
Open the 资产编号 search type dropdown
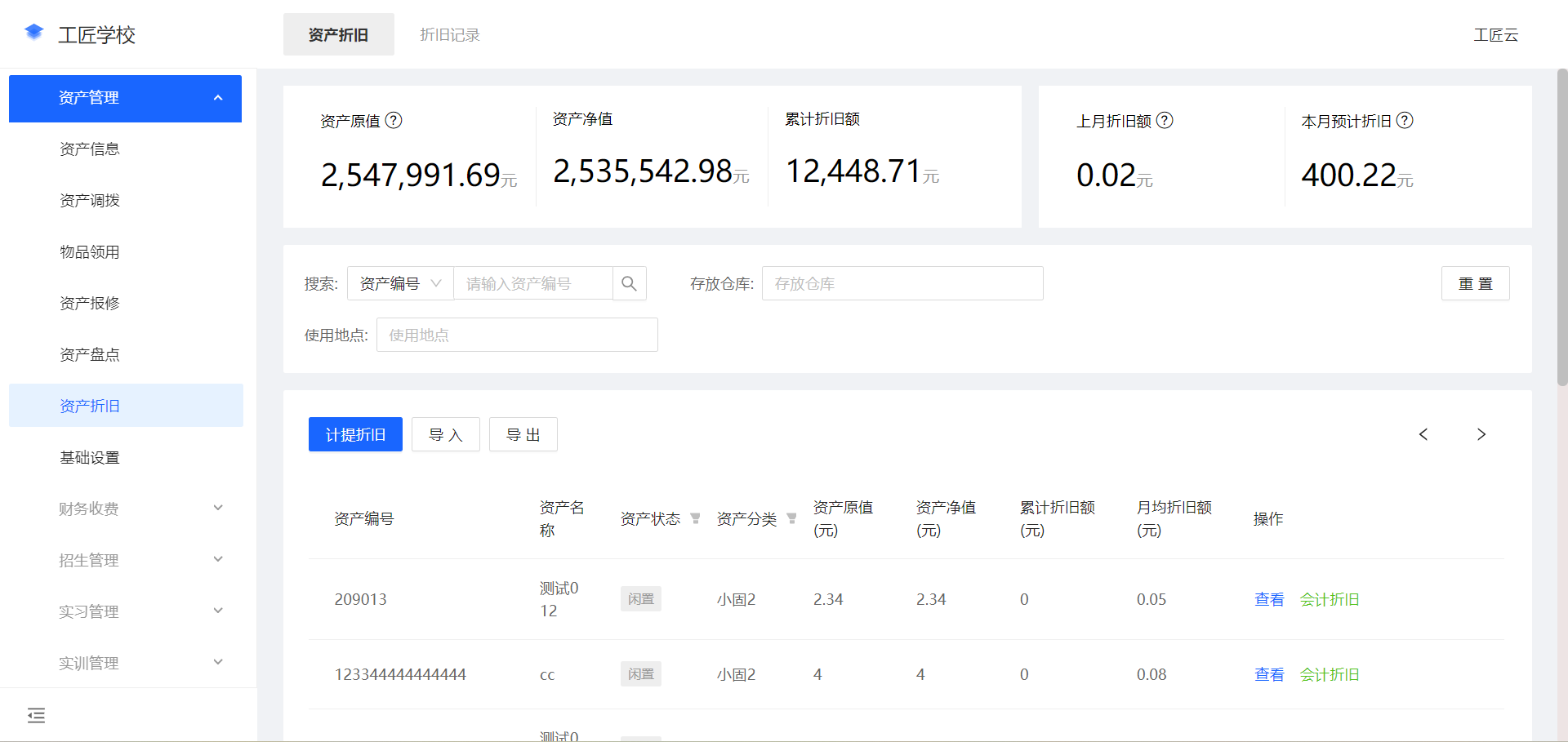(x=400, y=283)
